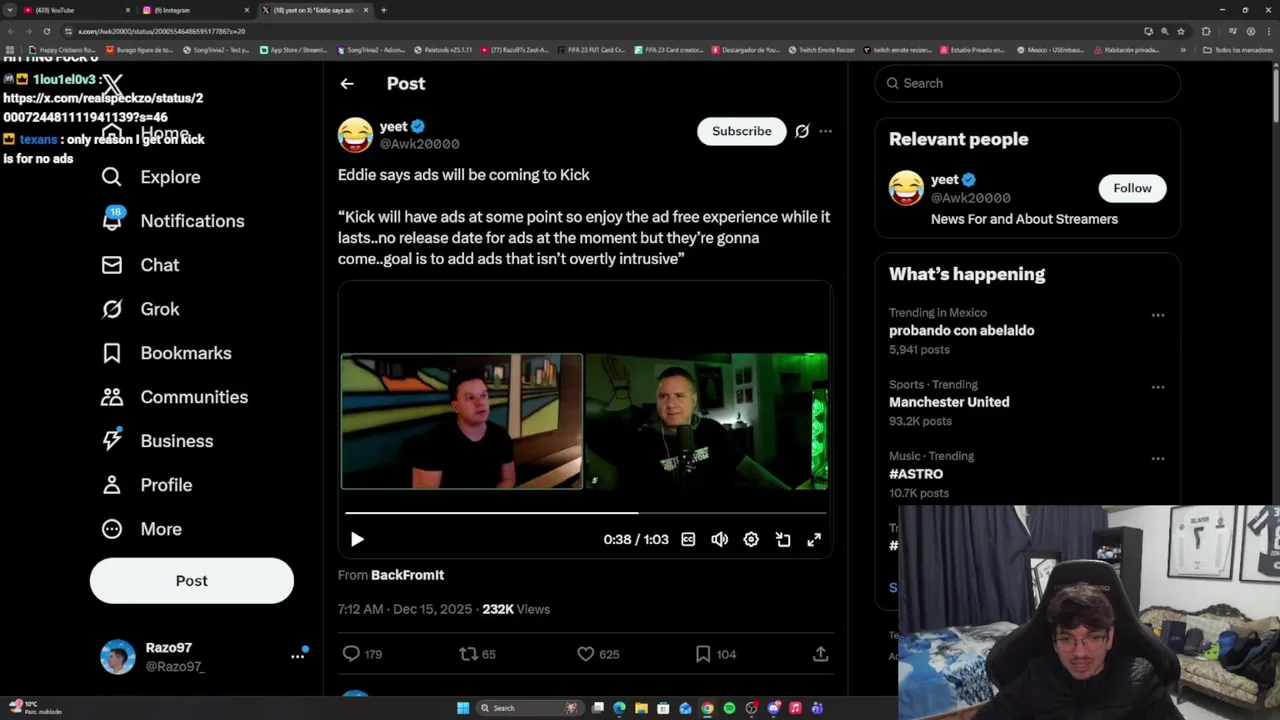
Task: Open Bookmarks in the sidebar
Action: (x=166, y=353)
